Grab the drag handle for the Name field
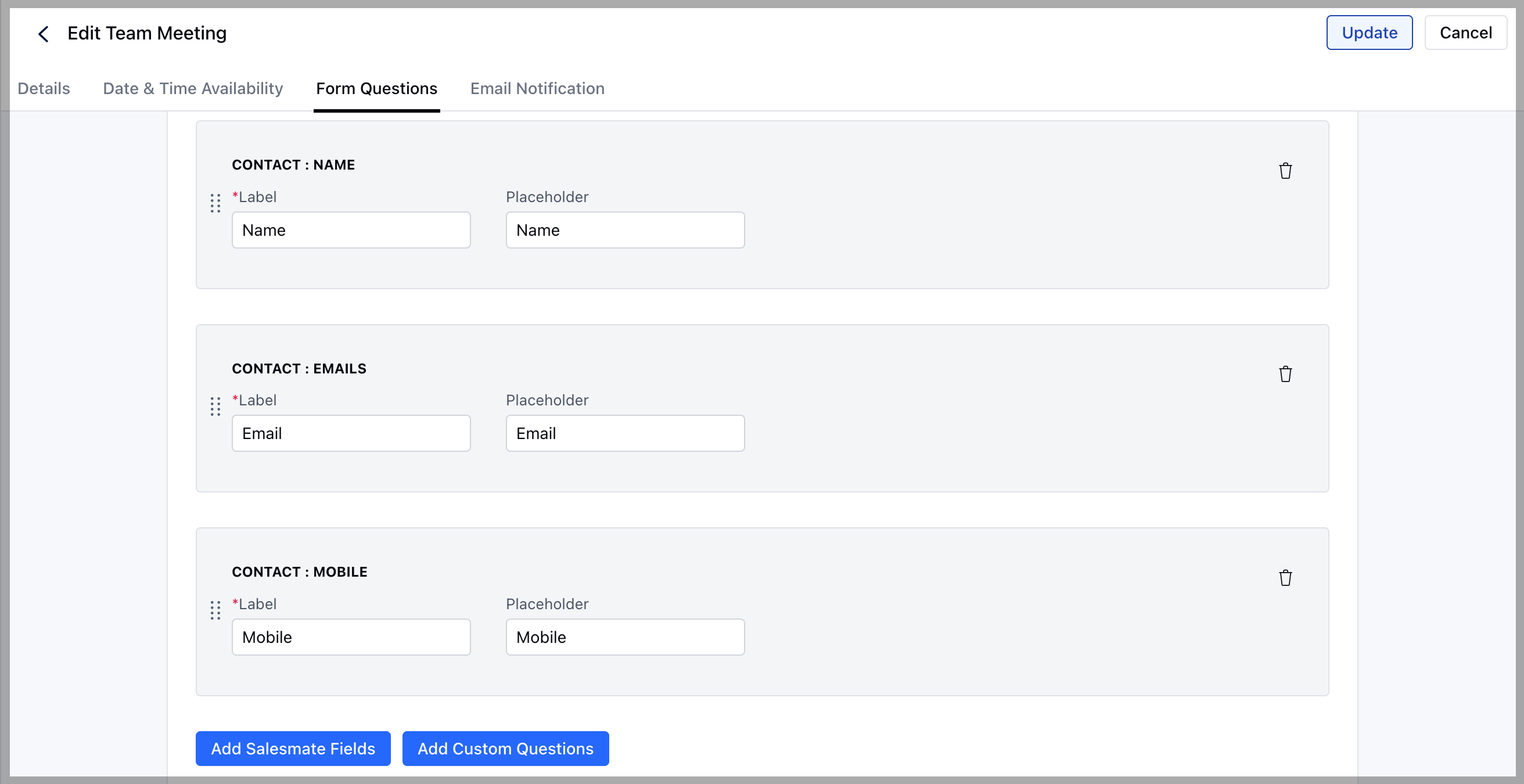 tap(215, 203)
